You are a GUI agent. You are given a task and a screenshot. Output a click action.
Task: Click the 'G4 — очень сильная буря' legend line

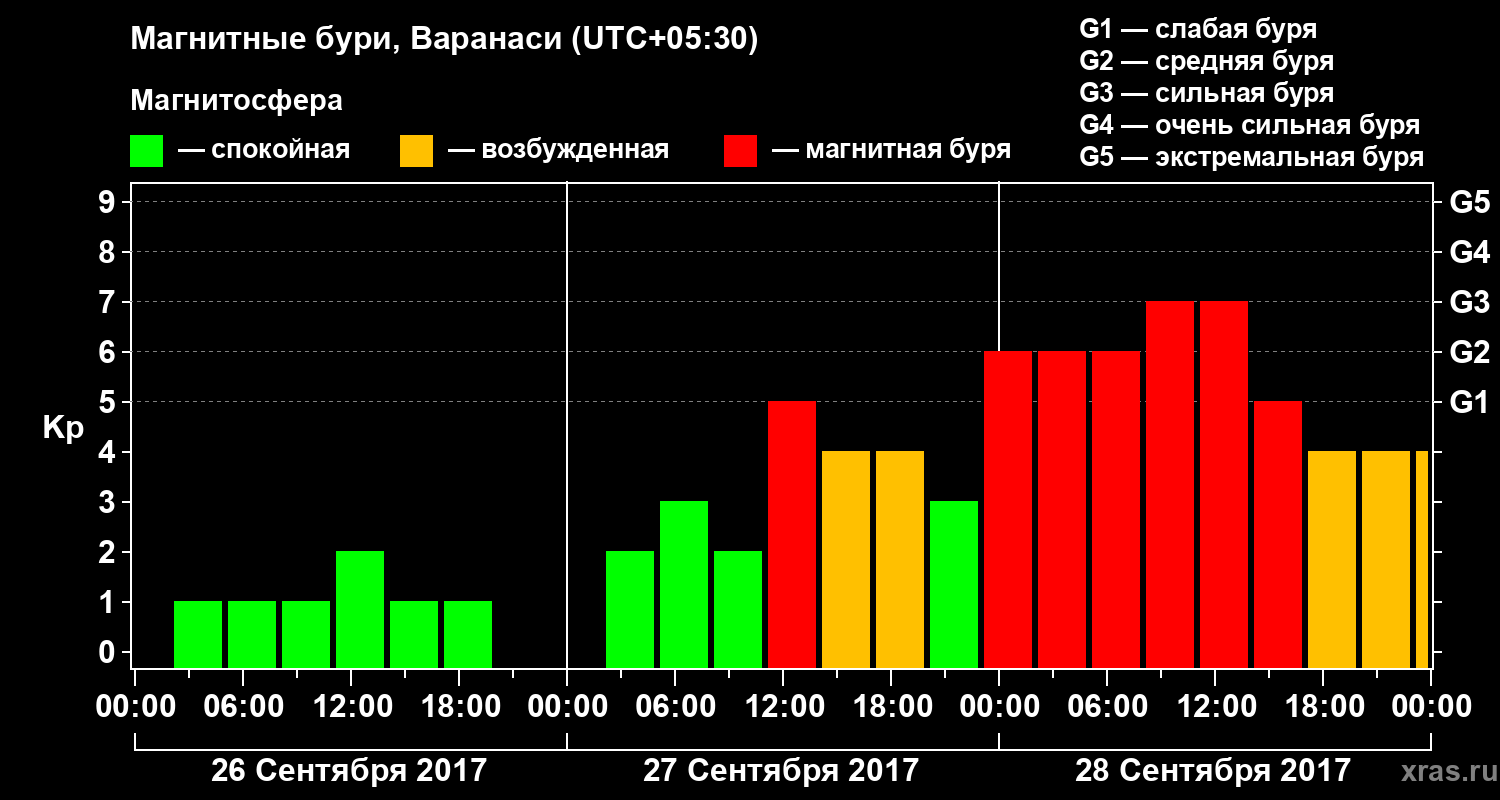1250,125
